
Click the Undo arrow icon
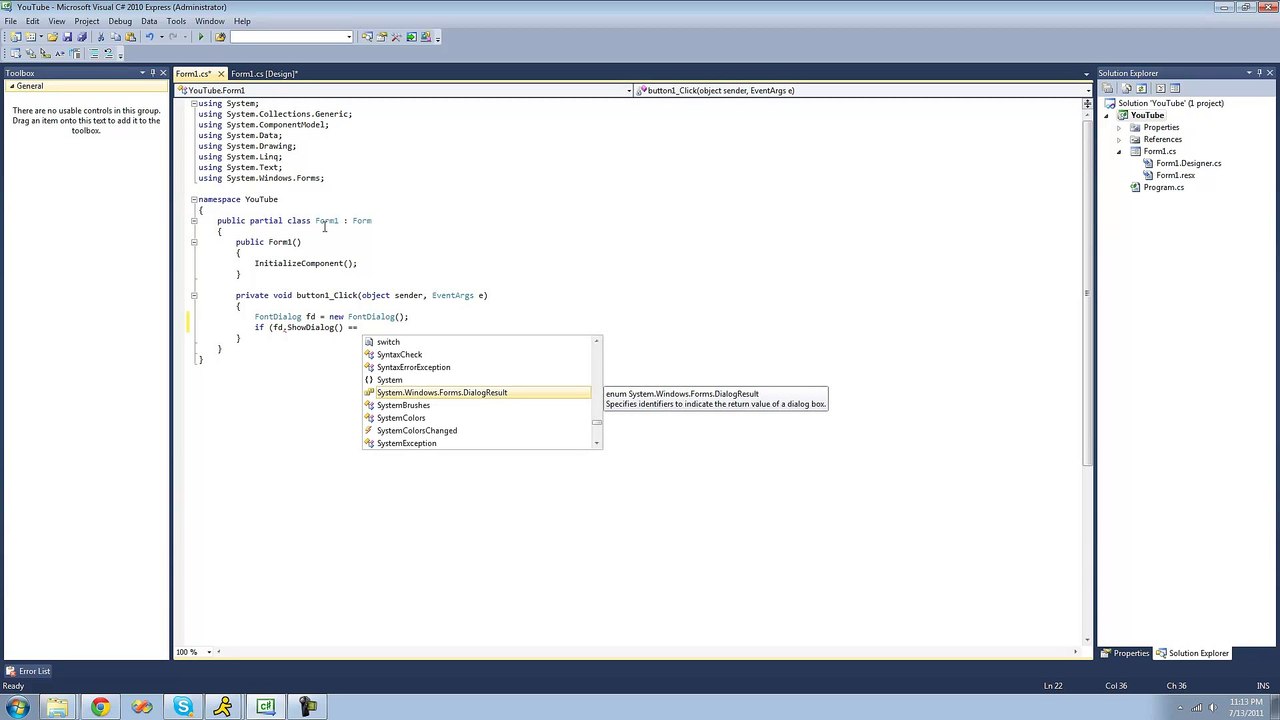click(149, 37)
